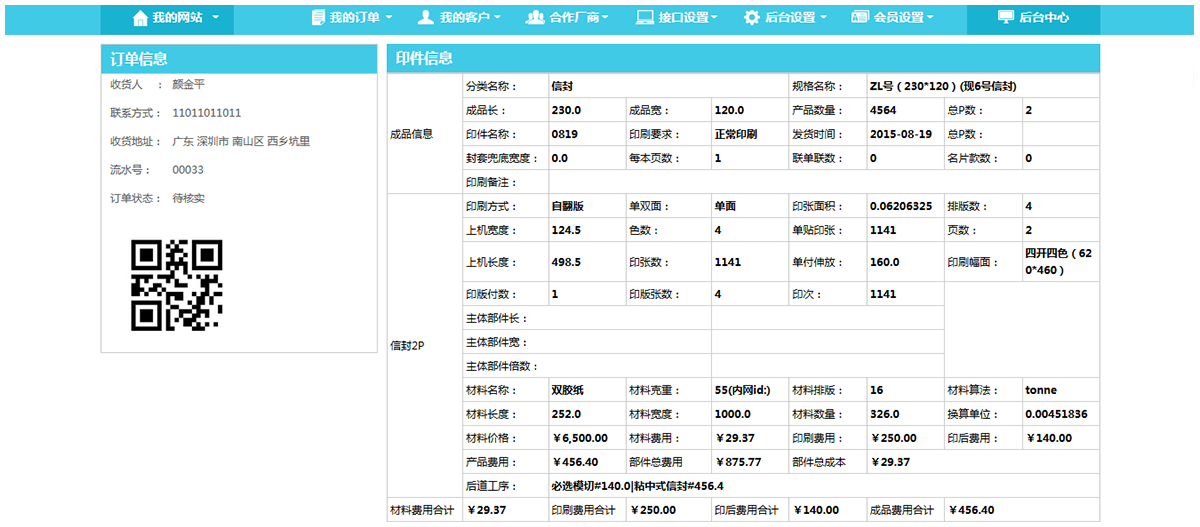This screenshot has width=1200, height=527.
Task: Open the 我的客户 menu label
Action: (x=465, y=18)
